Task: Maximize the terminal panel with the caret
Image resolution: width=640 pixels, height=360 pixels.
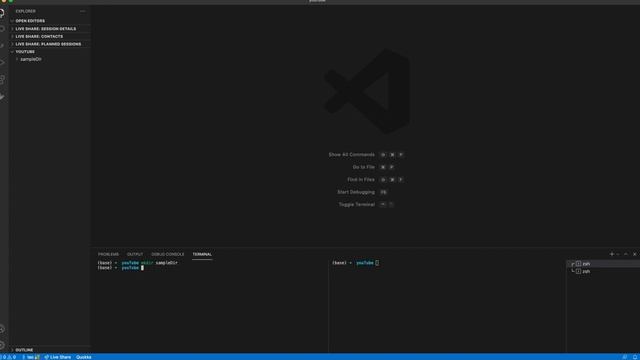Action: (626, 254)
